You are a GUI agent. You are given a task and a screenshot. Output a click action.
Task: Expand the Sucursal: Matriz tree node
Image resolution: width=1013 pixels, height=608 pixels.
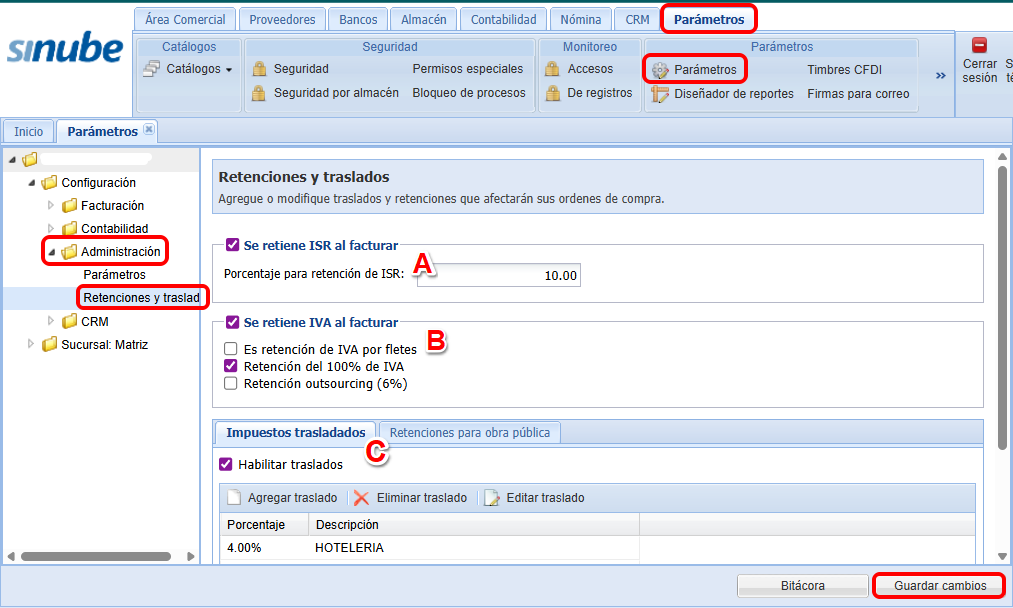32,345
